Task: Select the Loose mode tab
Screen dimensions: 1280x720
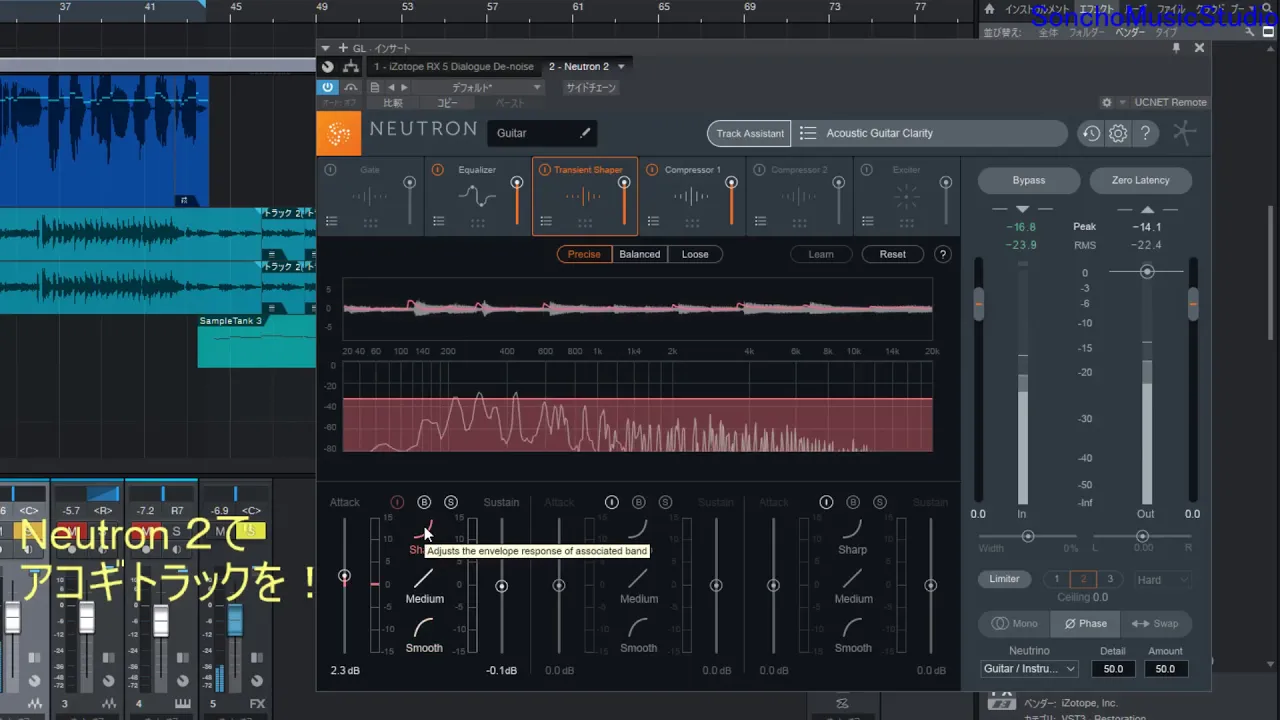Action: 695,254
